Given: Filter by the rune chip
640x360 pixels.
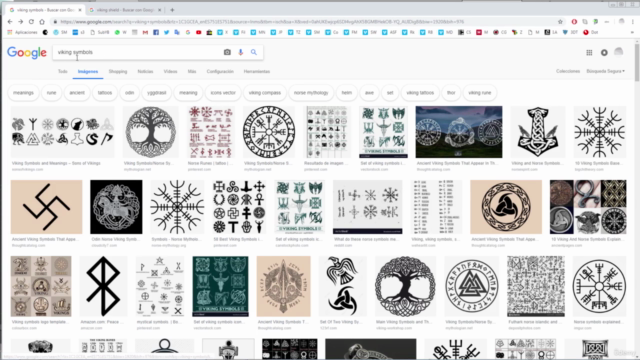Looking at the screenshot, I should point(51,93).
